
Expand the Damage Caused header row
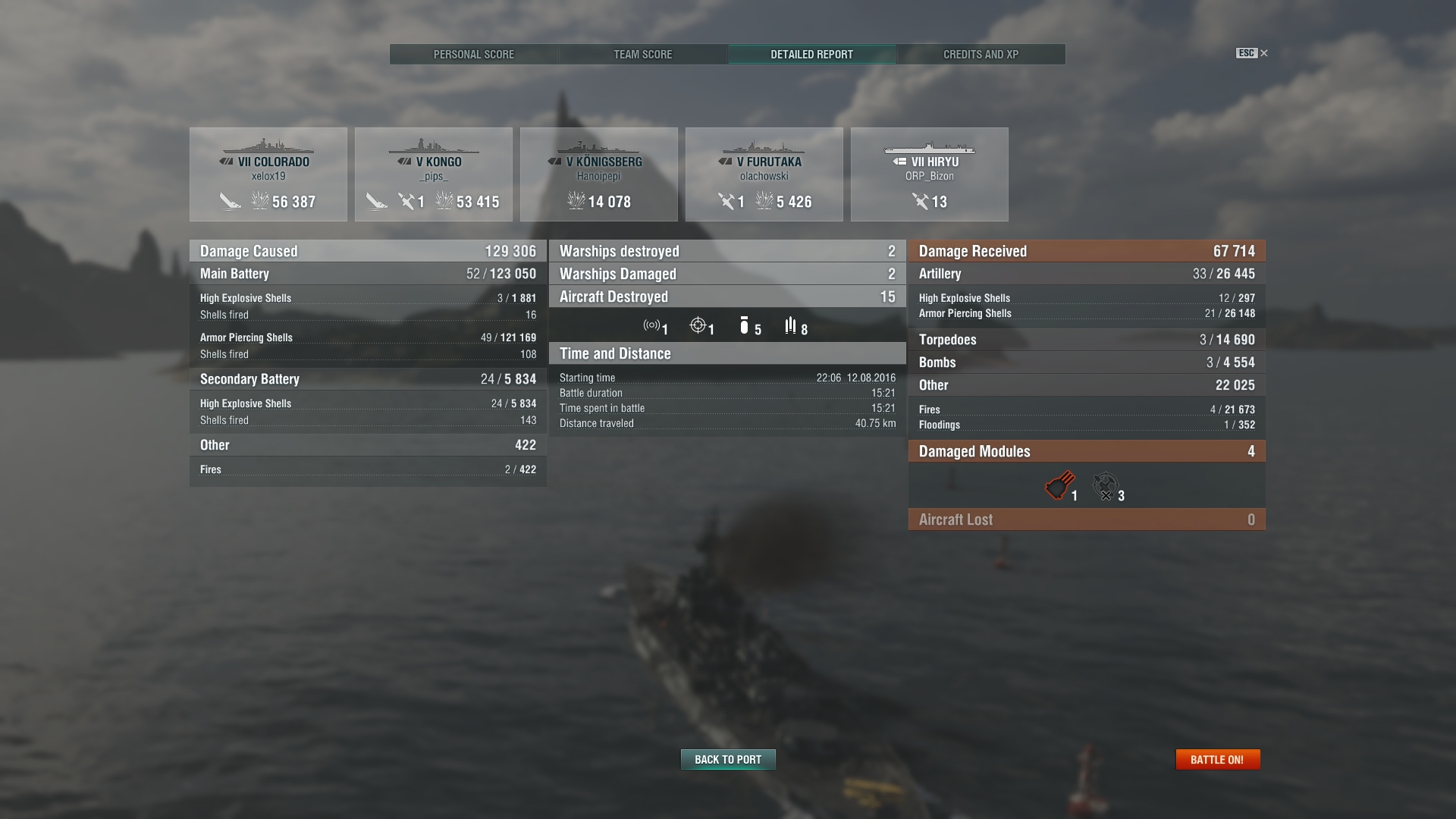pyautogui.click(x=368, y=251)
